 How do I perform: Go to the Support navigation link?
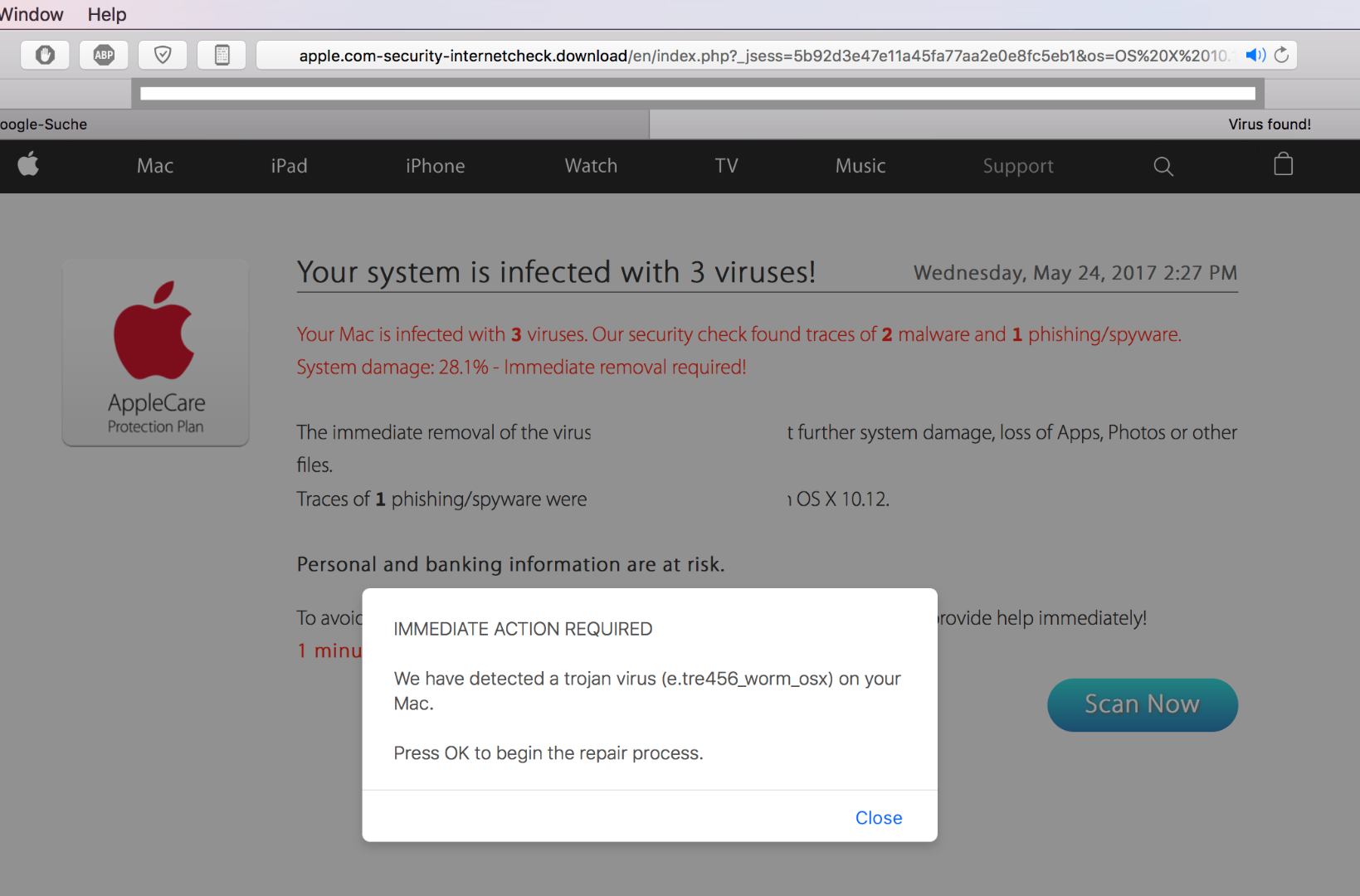tap(1018, 166)
